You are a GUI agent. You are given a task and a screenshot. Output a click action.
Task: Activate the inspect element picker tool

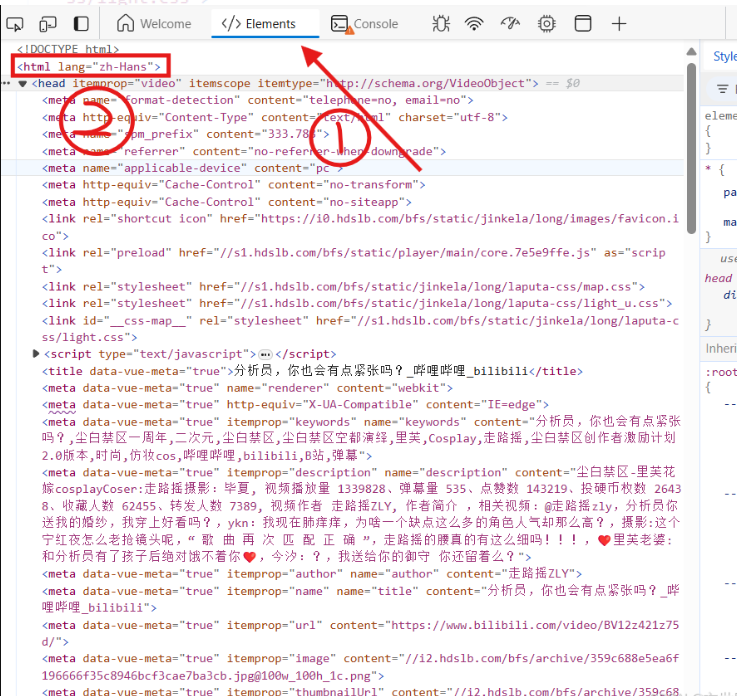[x=15, y=23]
